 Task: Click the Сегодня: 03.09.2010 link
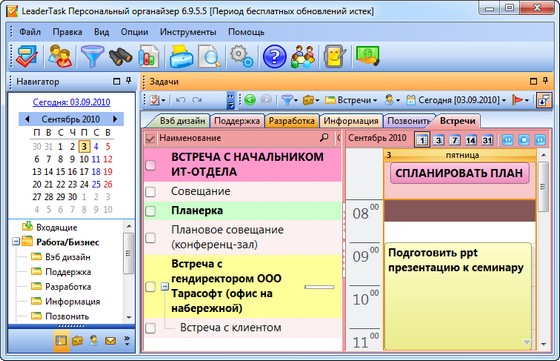click(71, 102)
